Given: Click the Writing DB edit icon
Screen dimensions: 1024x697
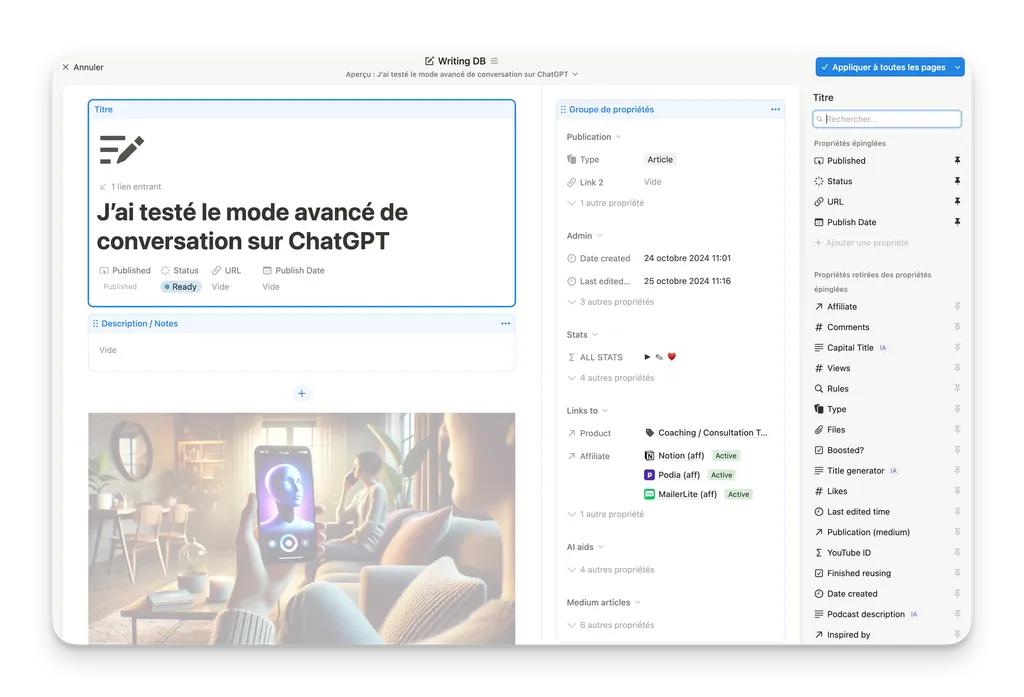Looking at the screenshot, I should [429, 61].
